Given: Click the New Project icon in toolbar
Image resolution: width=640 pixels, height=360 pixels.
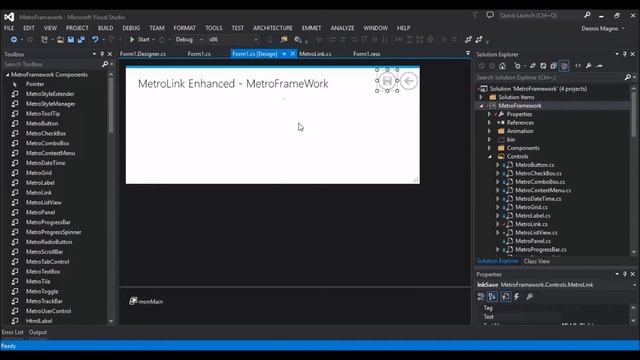Looking at the screenshot, I should 44,40.
